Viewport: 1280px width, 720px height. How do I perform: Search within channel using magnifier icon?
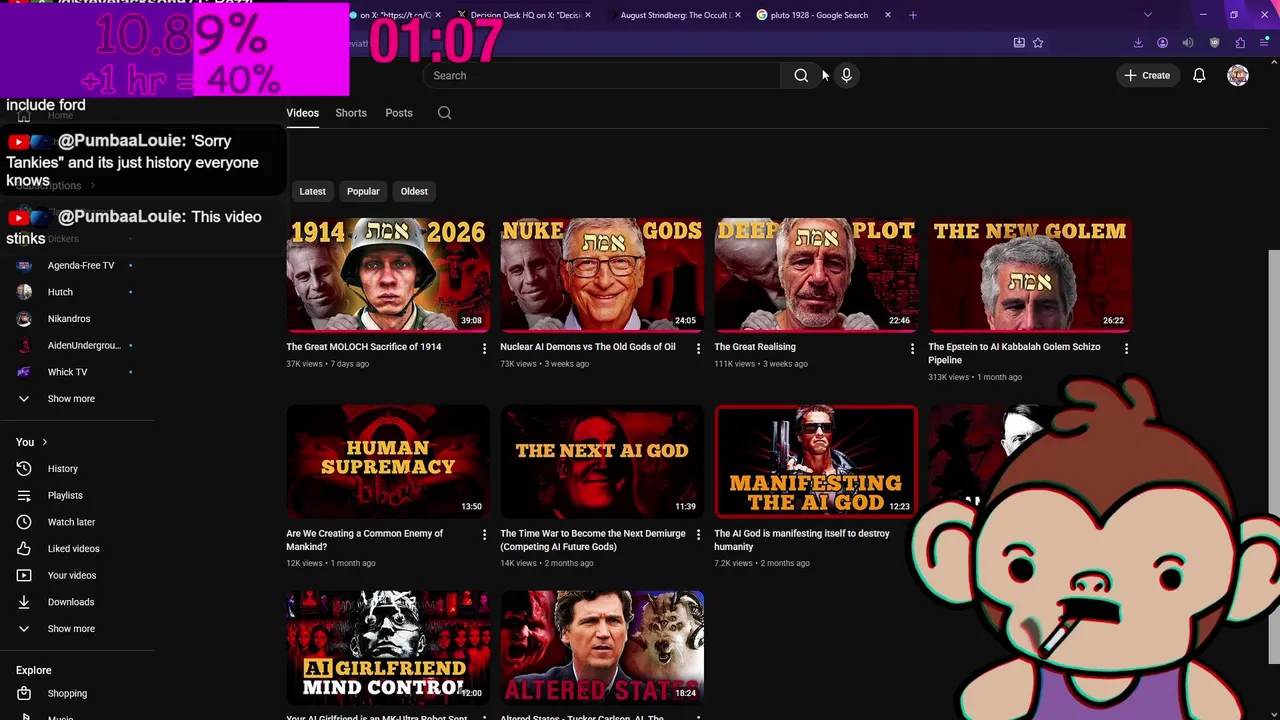[445, 113]
